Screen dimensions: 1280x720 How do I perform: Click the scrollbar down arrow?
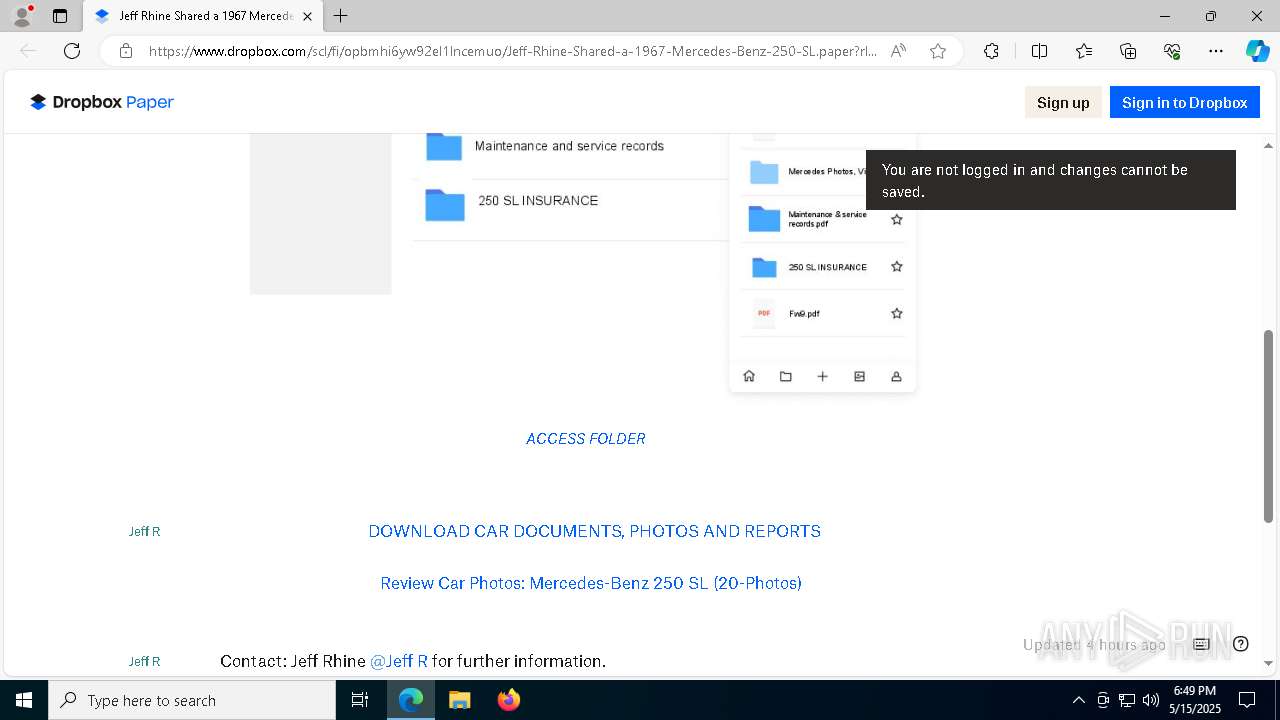pos(1269,662)
